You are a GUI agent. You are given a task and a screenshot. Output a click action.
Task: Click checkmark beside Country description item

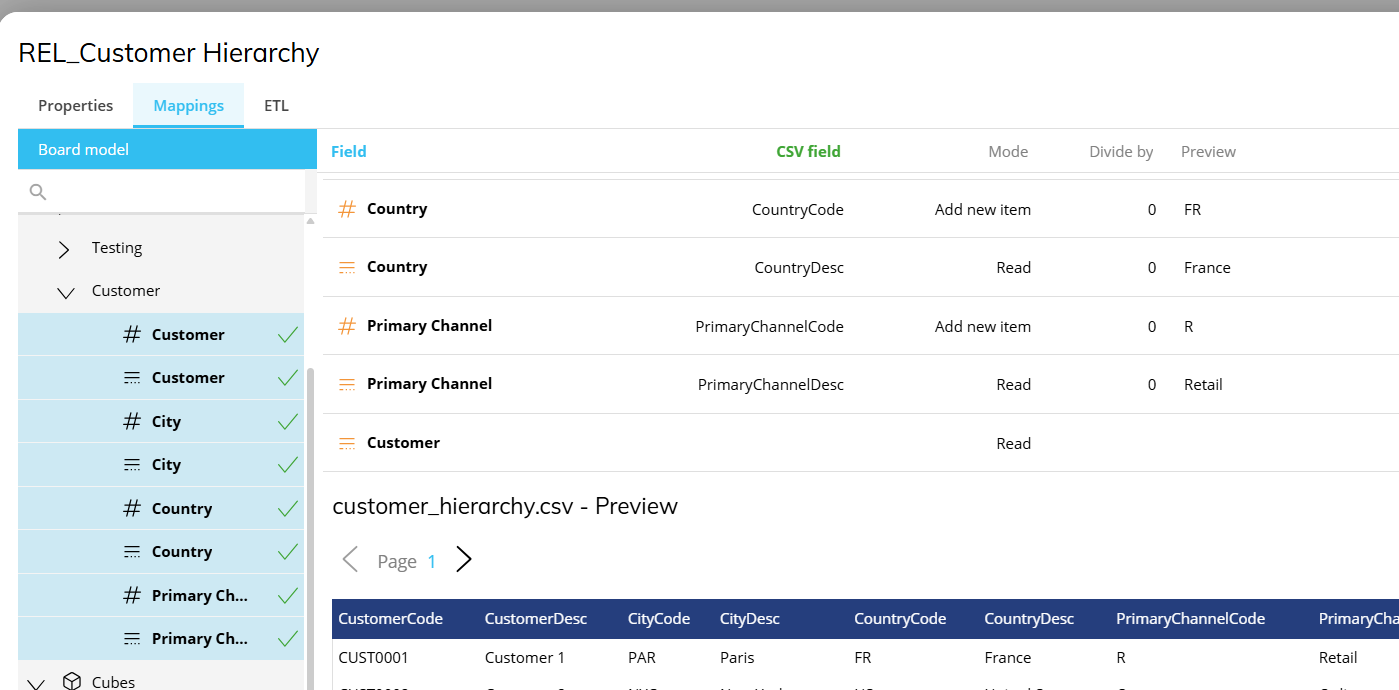coord(288,552)
